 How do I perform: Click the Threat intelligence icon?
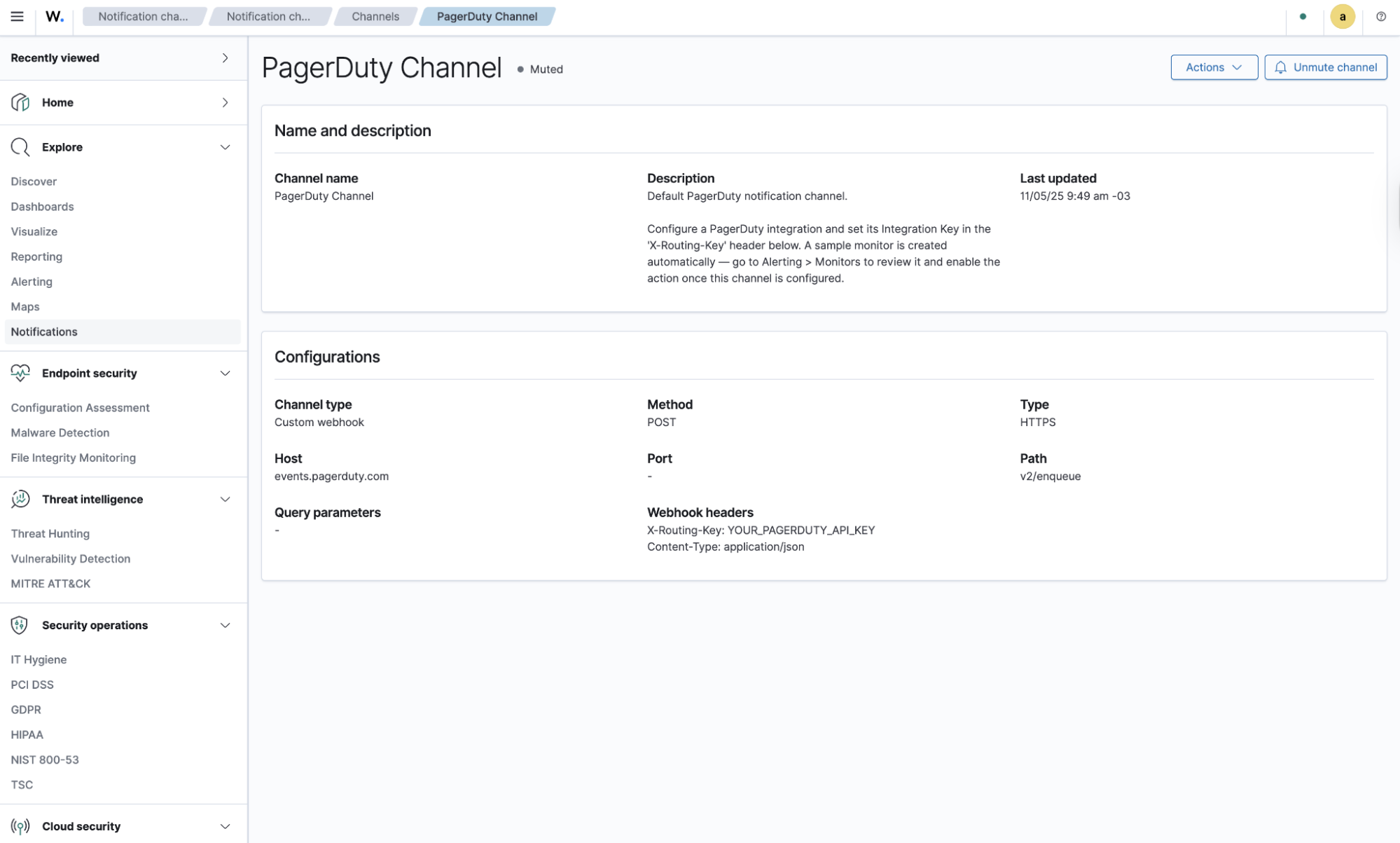(20, 499)
